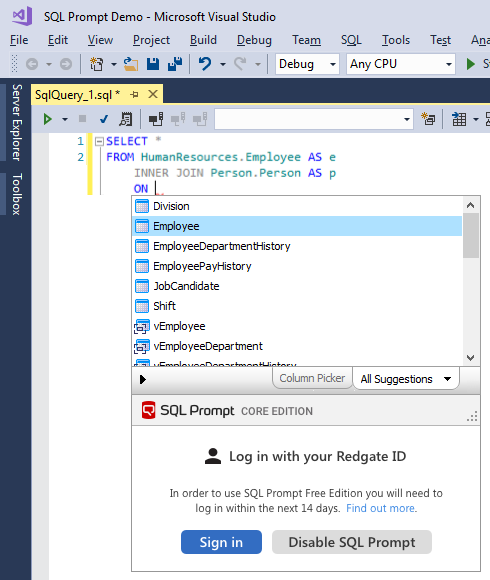490x580 pixels.
Task: Pin the SqlQuery_1.sql tab
Action: tap(134, 95)
